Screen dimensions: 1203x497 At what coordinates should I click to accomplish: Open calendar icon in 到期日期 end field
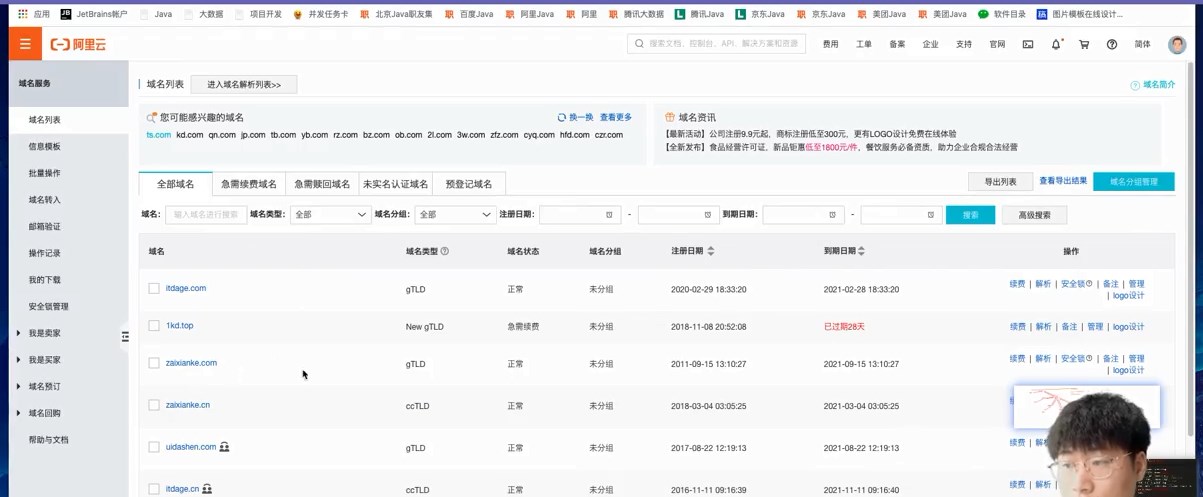[931, 215]
